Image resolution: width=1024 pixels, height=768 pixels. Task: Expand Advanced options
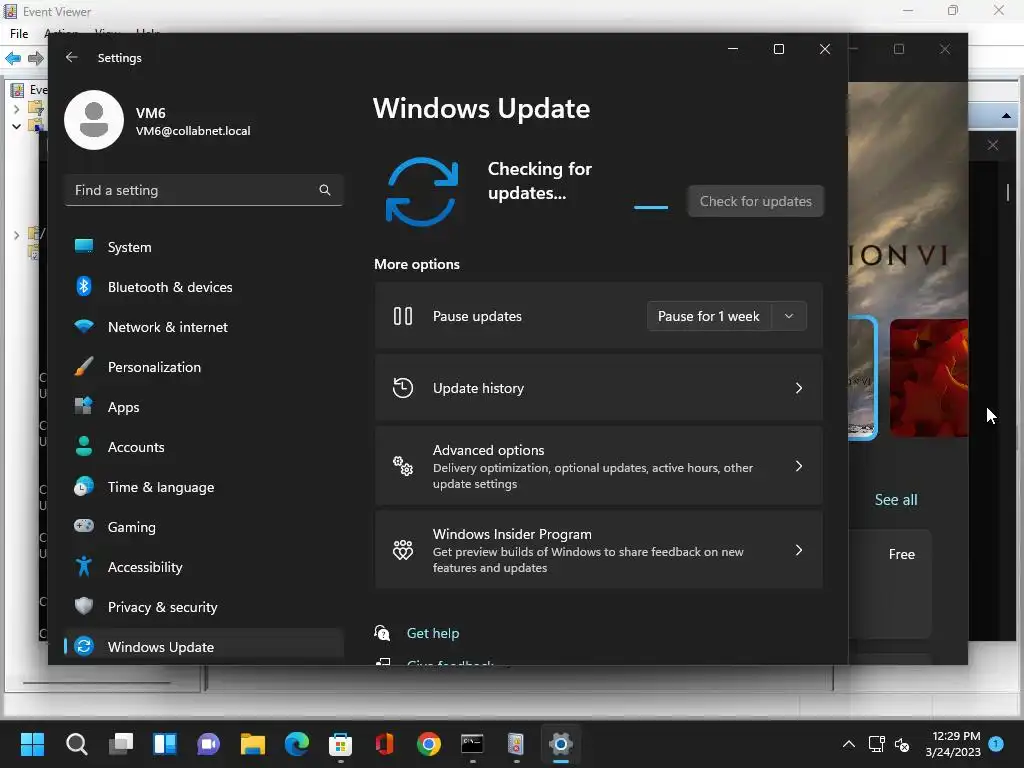599,466
